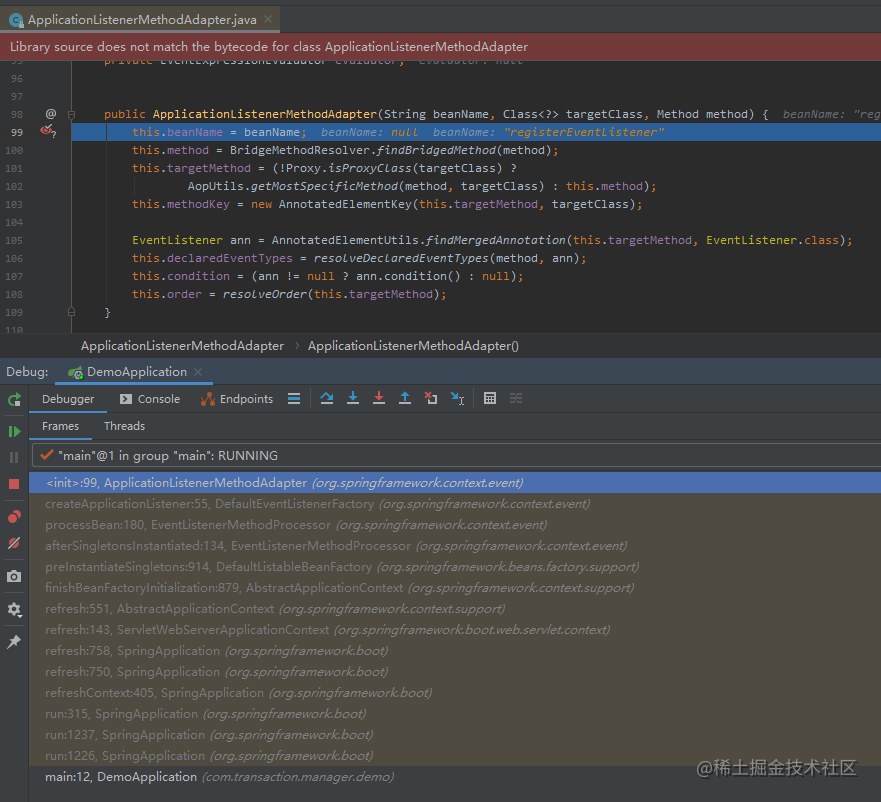Screen dimensions: 881x802
Task: Open the Evaluate Expression calculator icon
Action: pyautogui.click(x=489, y=398)
